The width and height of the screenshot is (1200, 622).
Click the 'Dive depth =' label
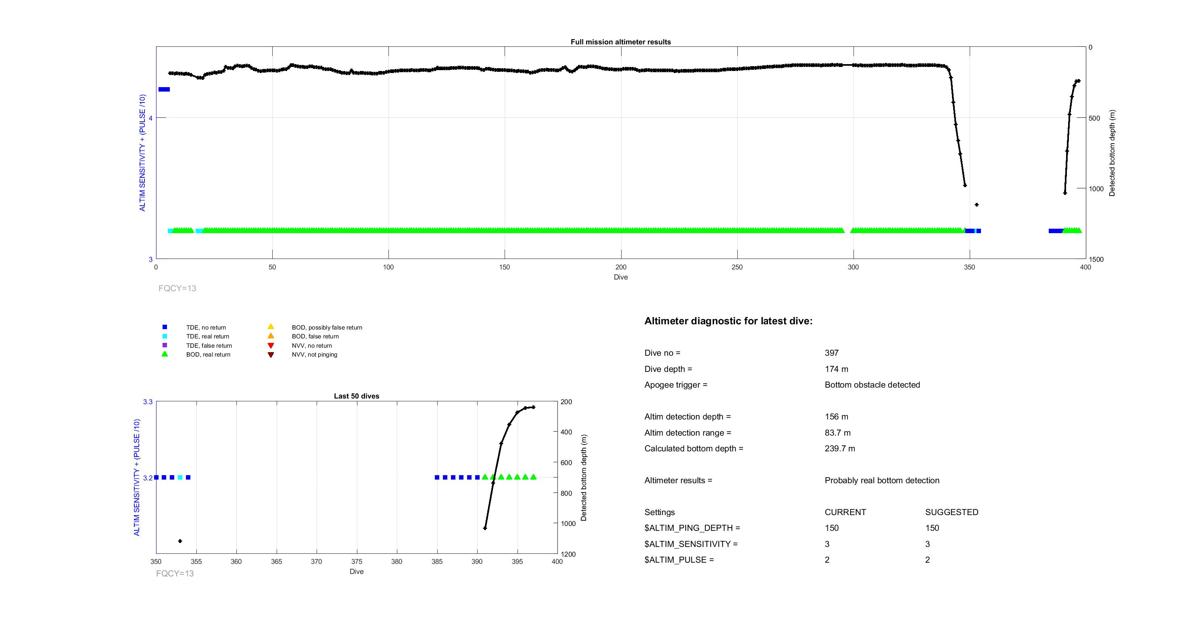[x=669, y=369]
